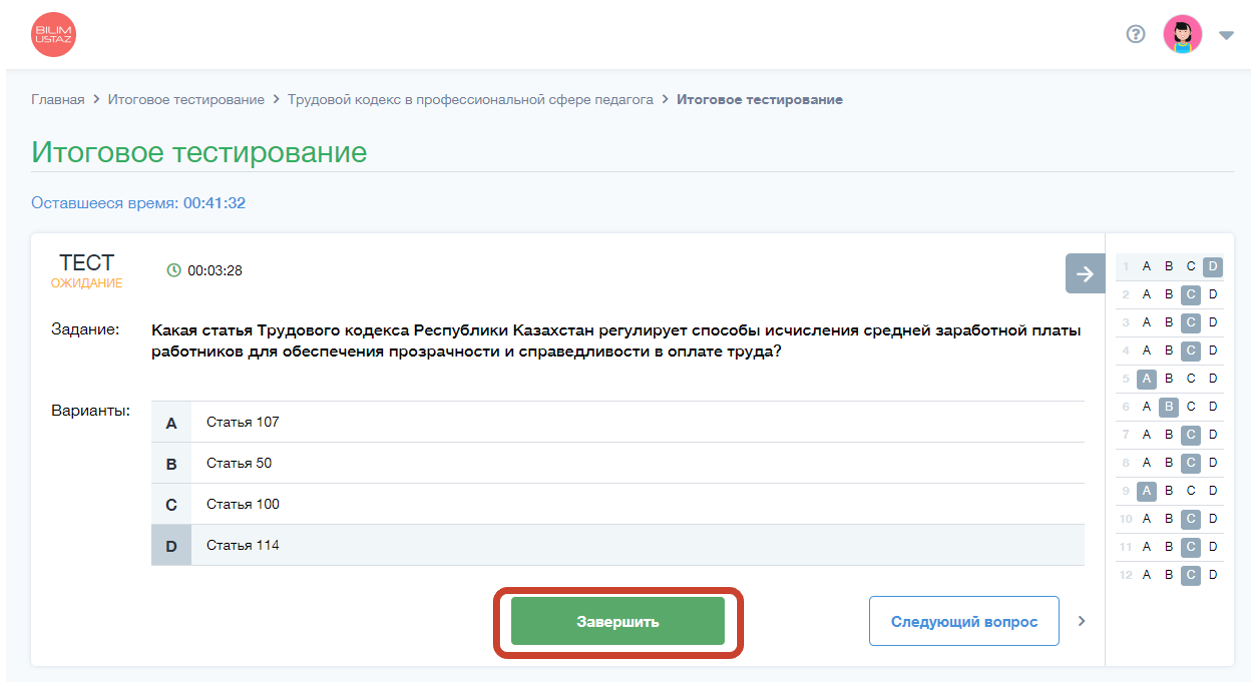The image size is (1258, 686).
Task: Open Трудовой кодекс в профессиональной сфере педагога breadcrumb
Action: coord(470,100)
